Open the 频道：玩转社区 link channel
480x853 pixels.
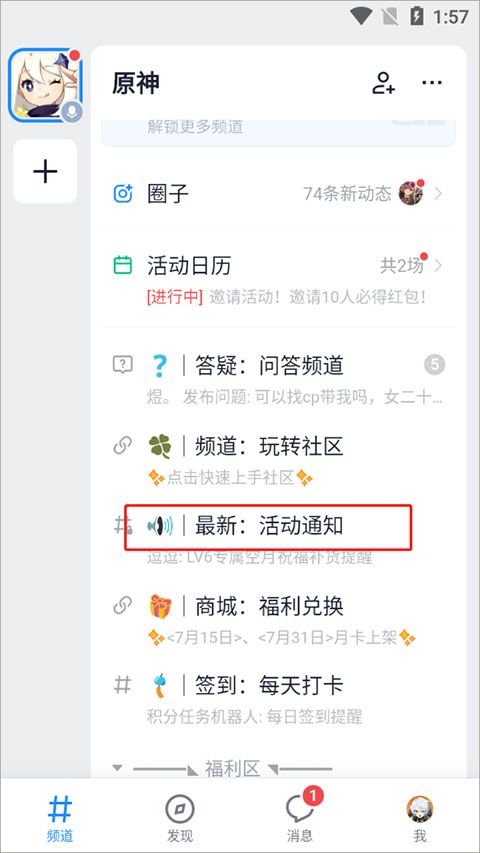[x=279, y=459]
